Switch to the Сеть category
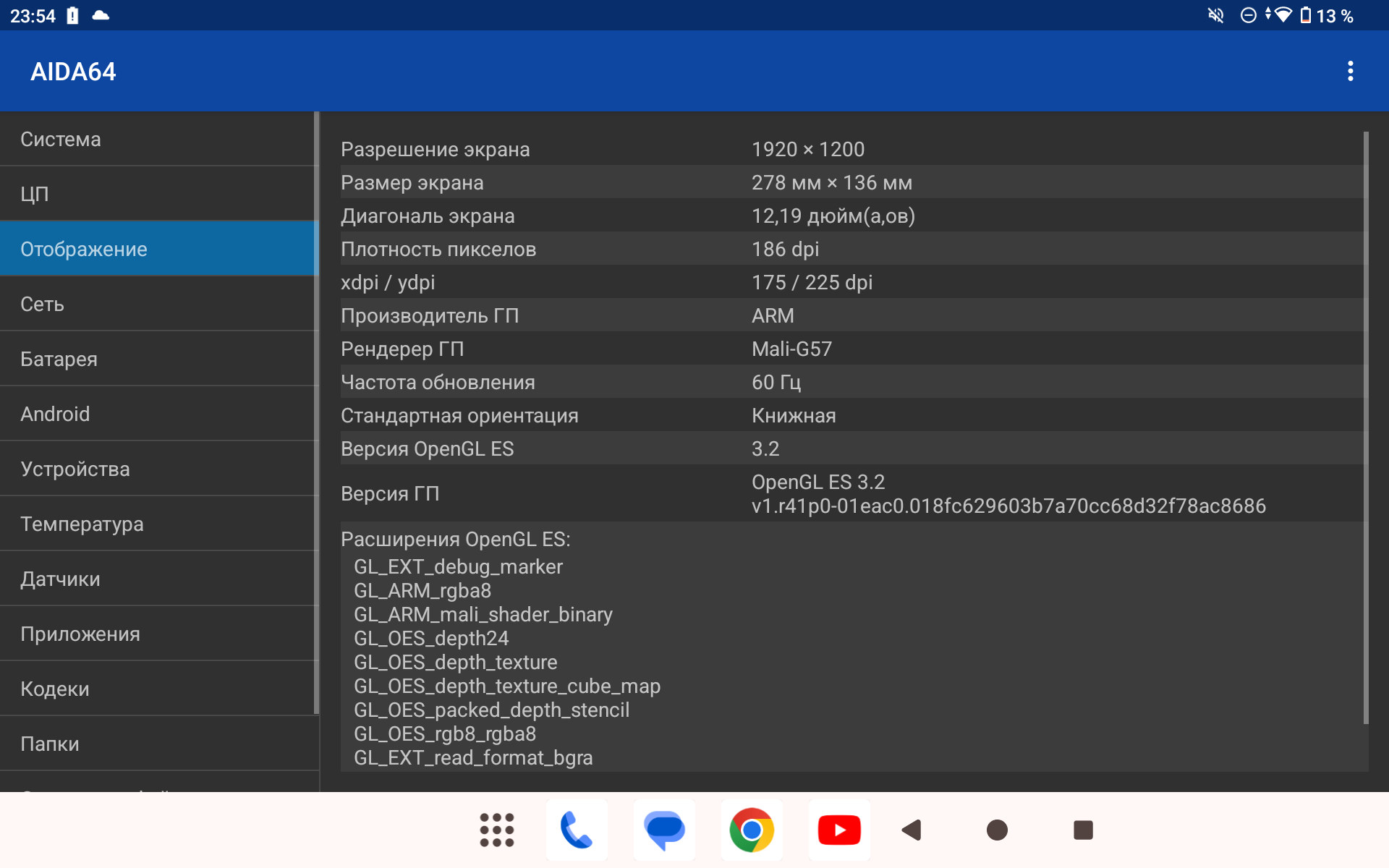This screenshot has height=868, width=1389. pyautogui.click(x=159, y=304)
